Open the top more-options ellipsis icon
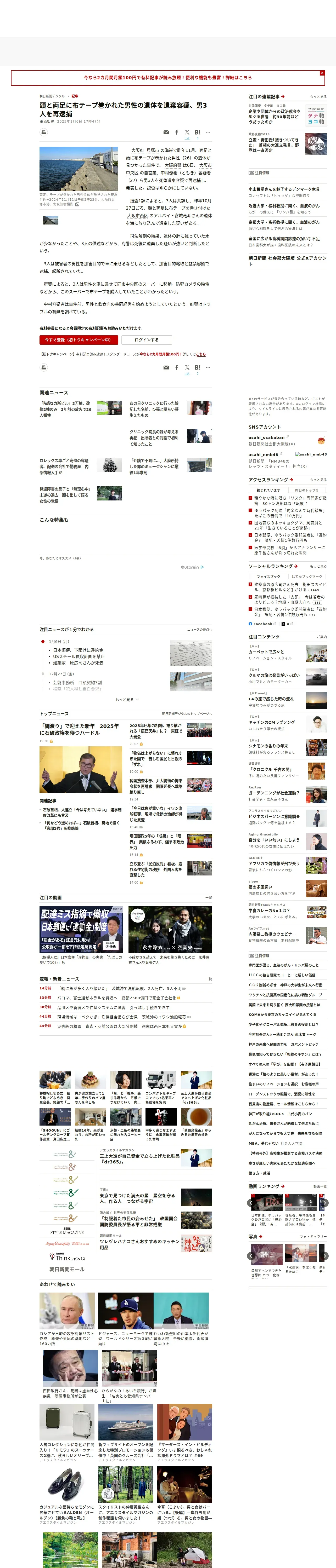 (208, 132)
